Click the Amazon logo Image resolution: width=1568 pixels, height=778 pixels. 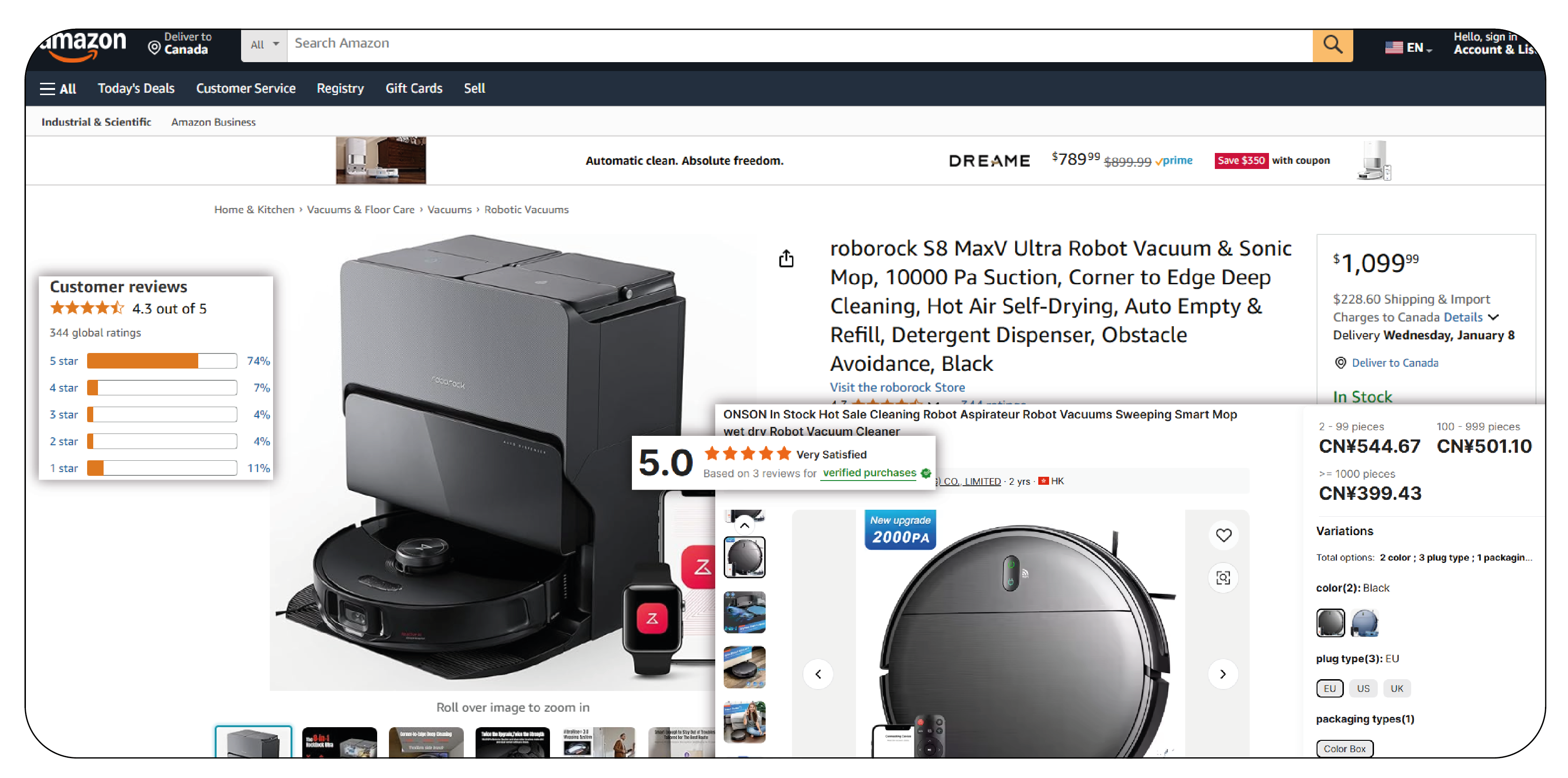[83, 46]
